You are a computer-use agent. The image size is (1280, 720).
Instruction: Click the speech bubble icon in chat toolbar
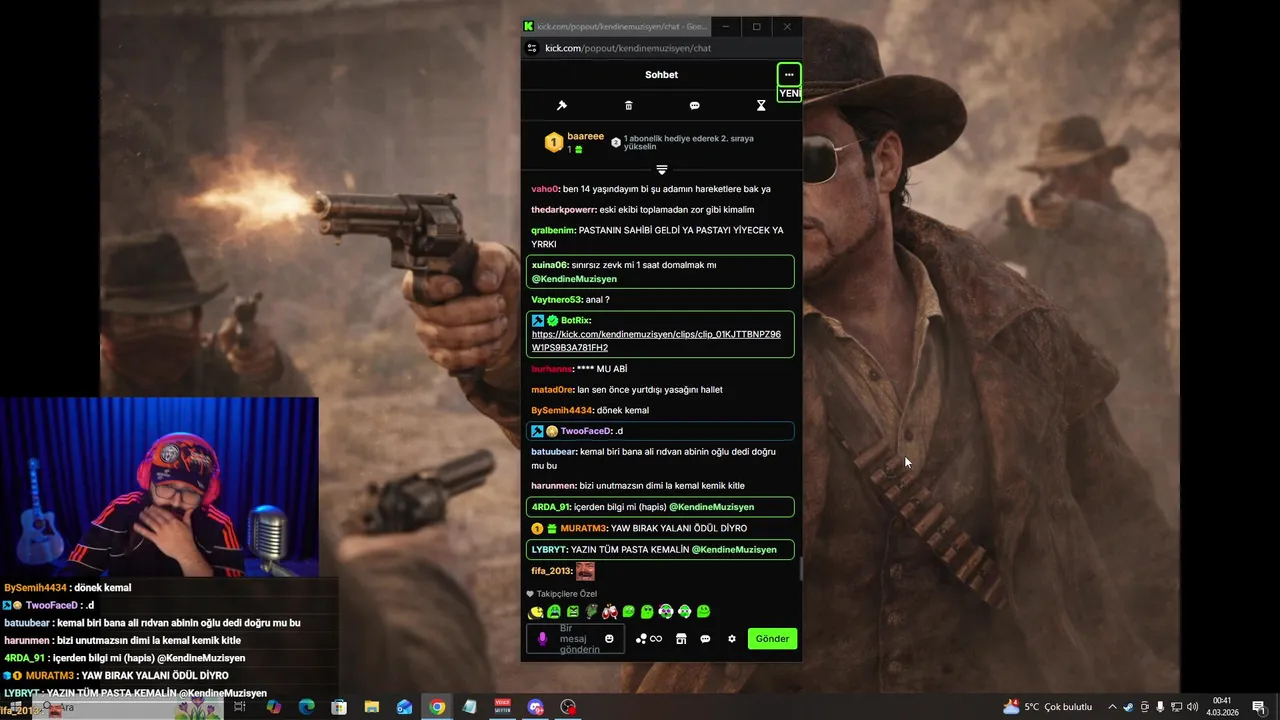pyautogui.click(x=695, y=105)
